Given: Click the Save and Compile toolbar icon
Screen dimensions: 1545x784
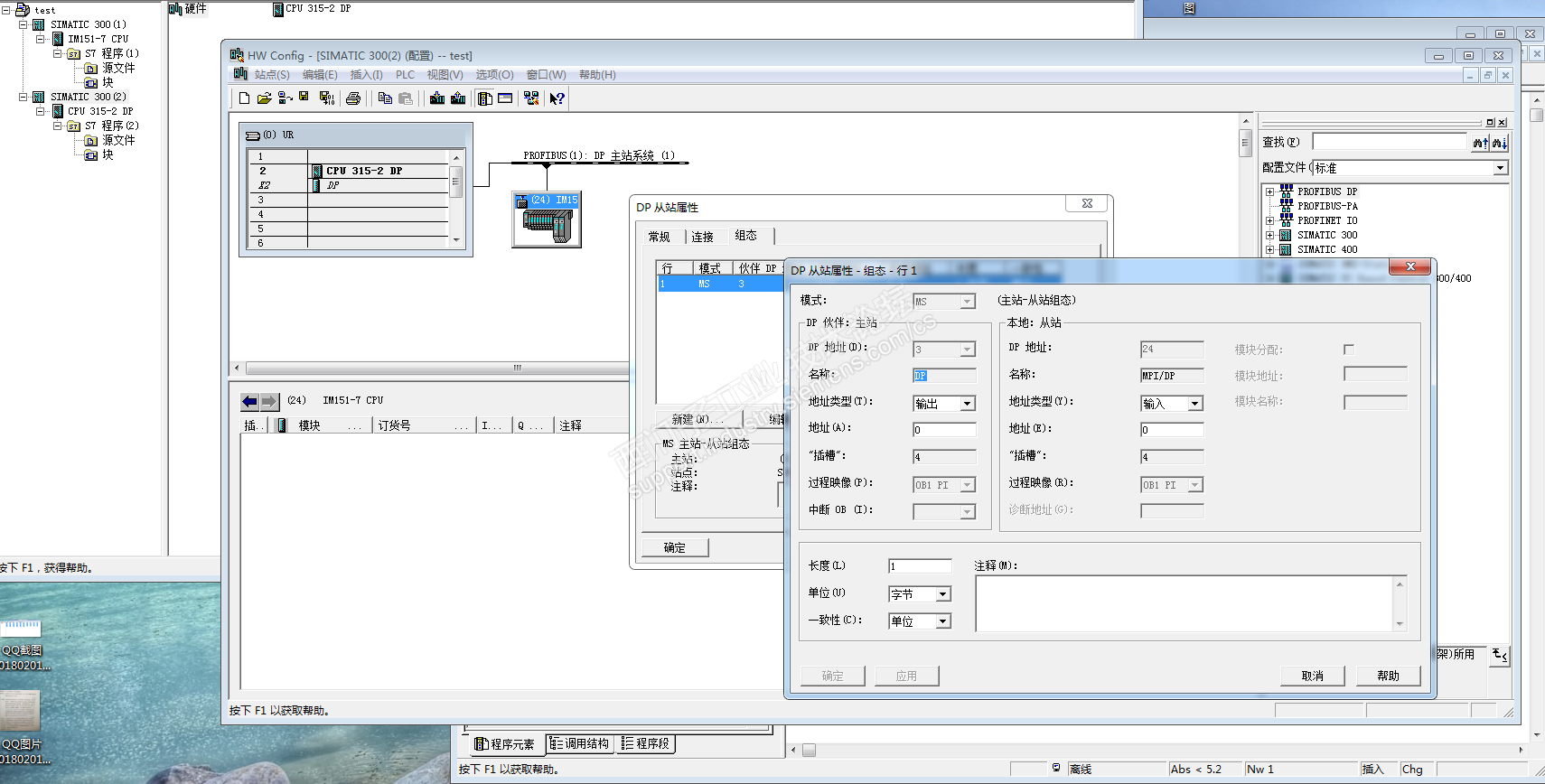Looking at the screenshot, I should click(327, 98).
